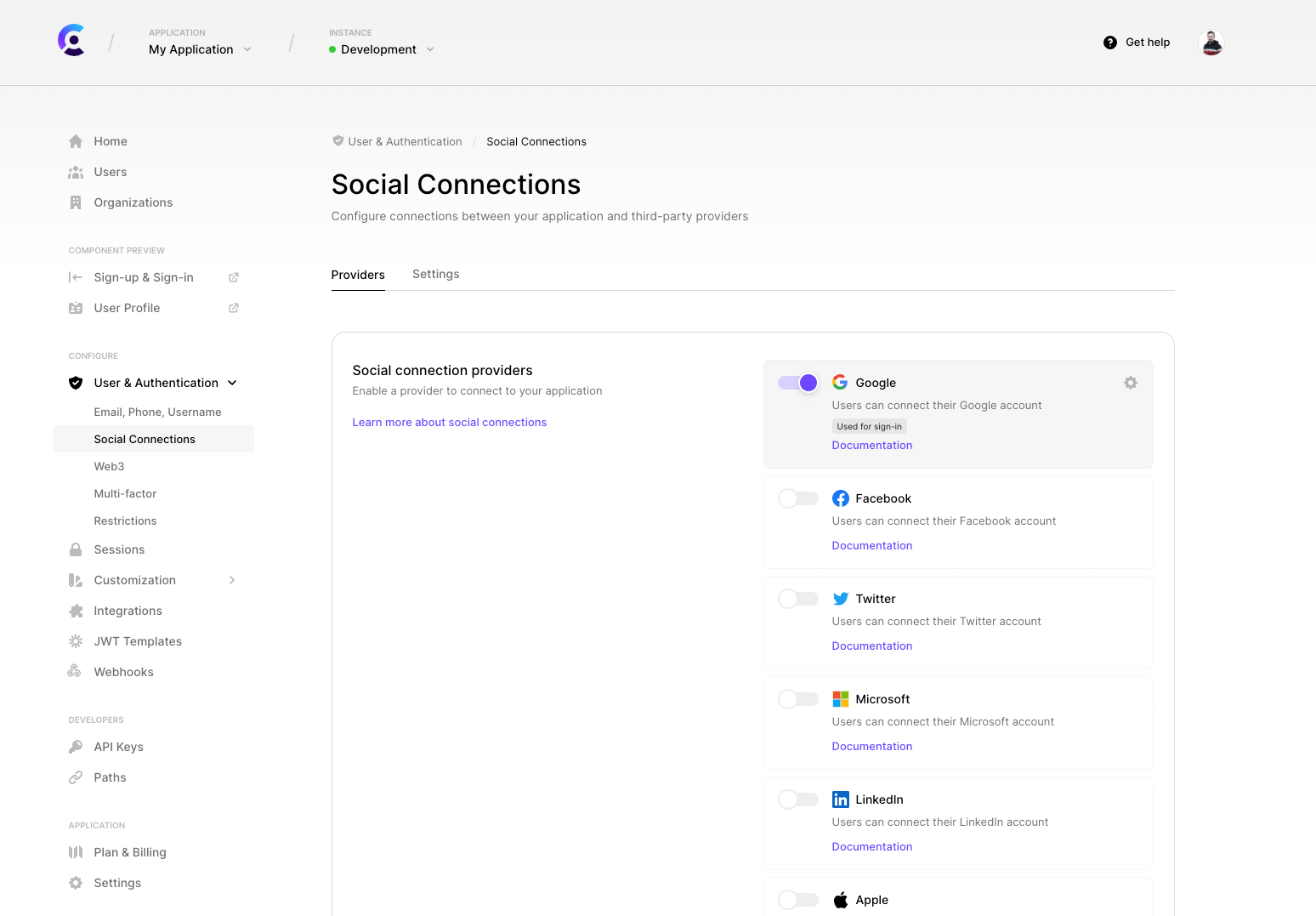Expand the Customization submenu chevron
This screenshot has width=1316, height=916.
coord(232,580)
